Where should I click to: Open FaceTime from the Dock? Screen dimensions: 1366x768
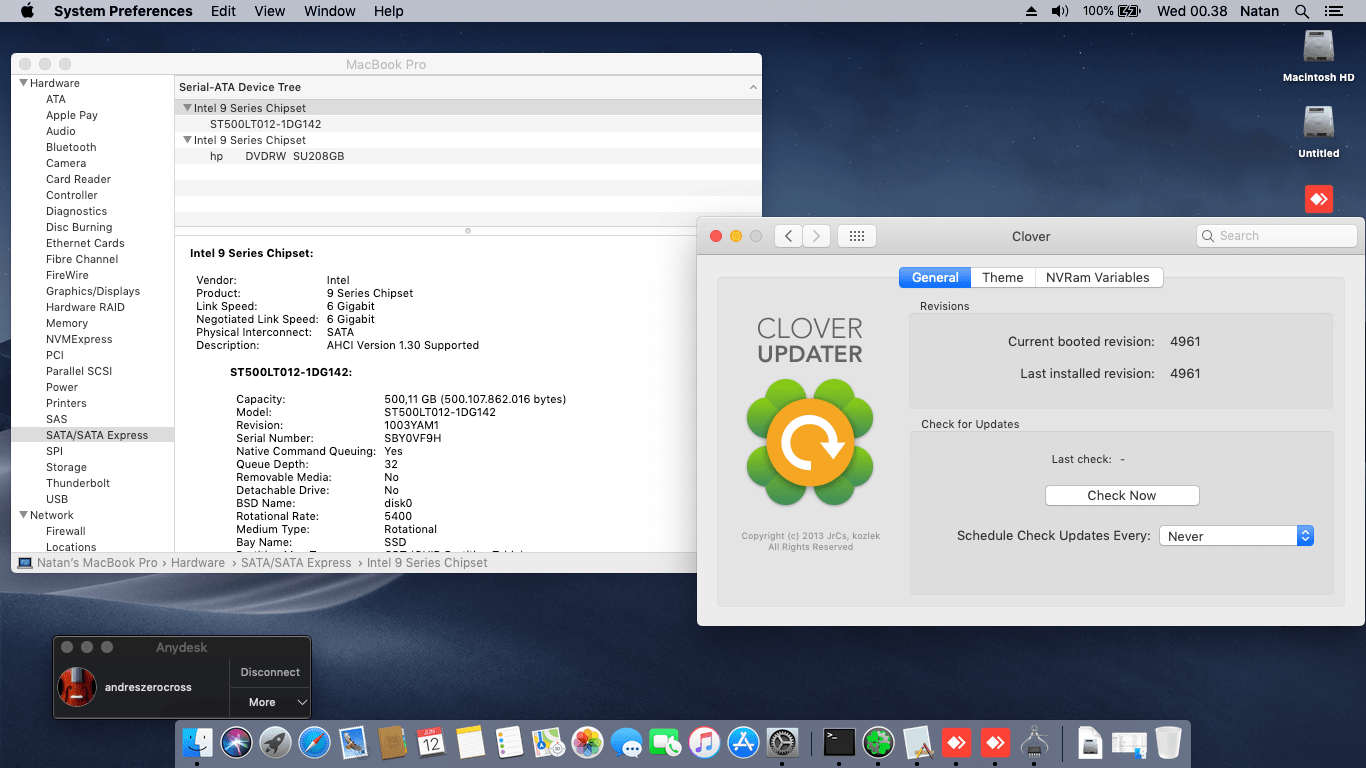tap(665, 742)
